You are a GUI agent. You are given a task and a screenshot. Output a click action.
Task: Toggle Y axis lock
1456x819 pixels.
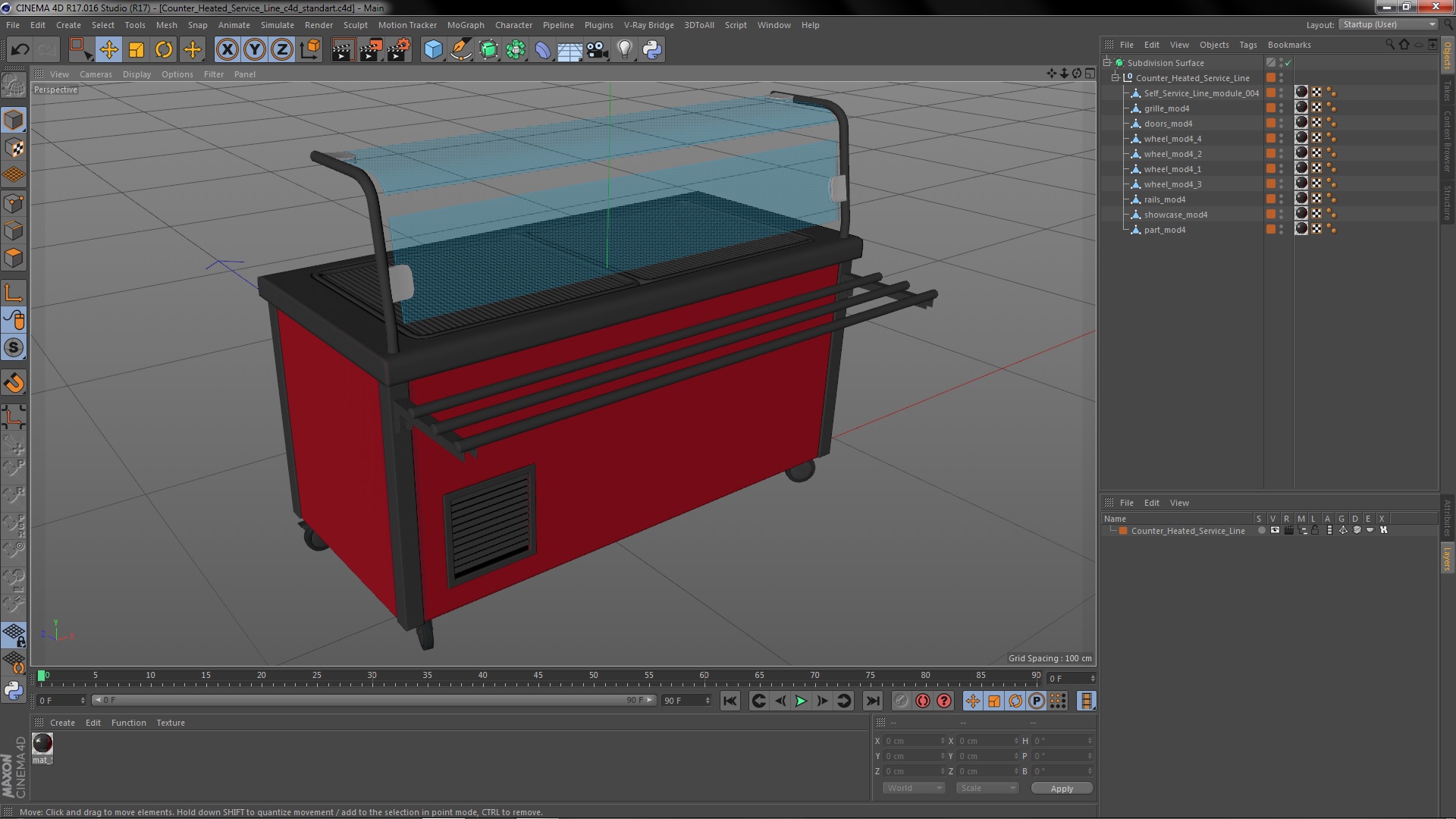255,50
